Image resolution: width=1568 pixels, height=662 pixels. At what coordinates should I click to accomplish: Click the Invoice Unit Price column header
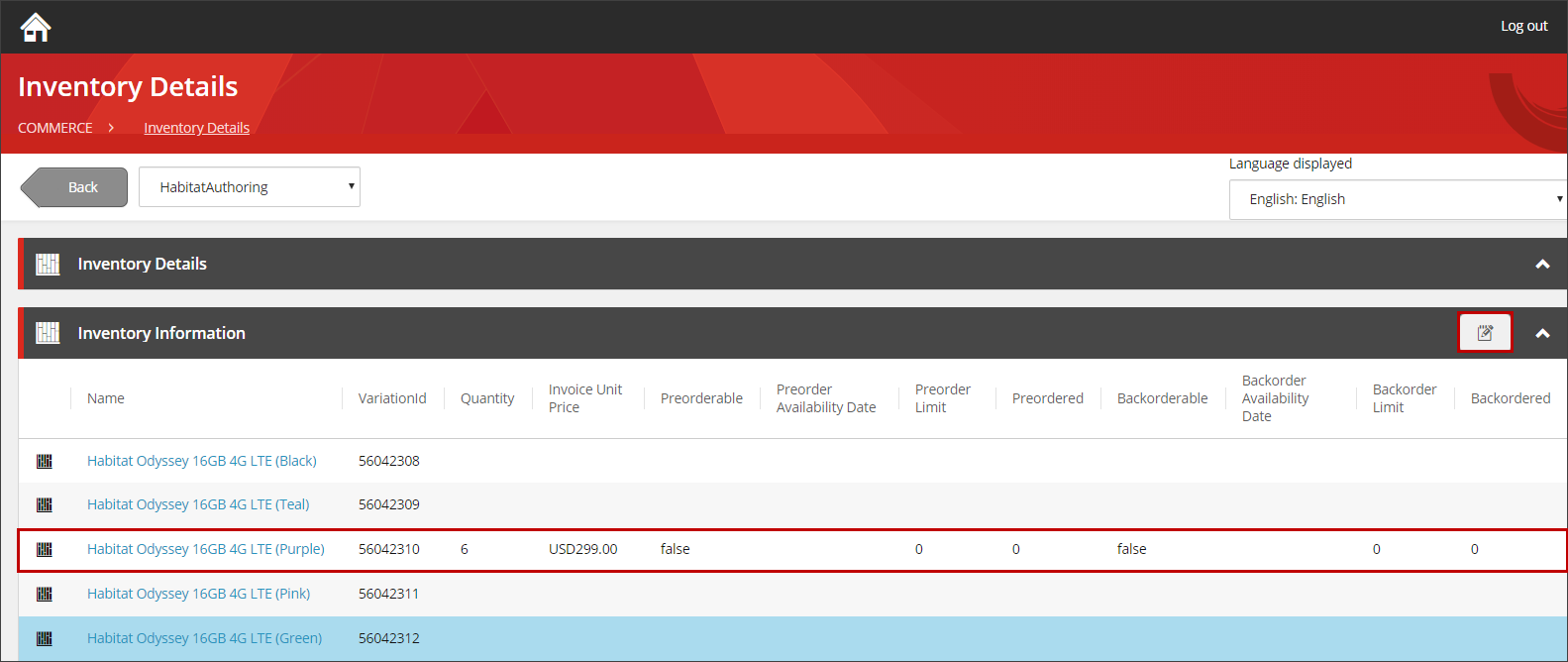click(585, 398)
